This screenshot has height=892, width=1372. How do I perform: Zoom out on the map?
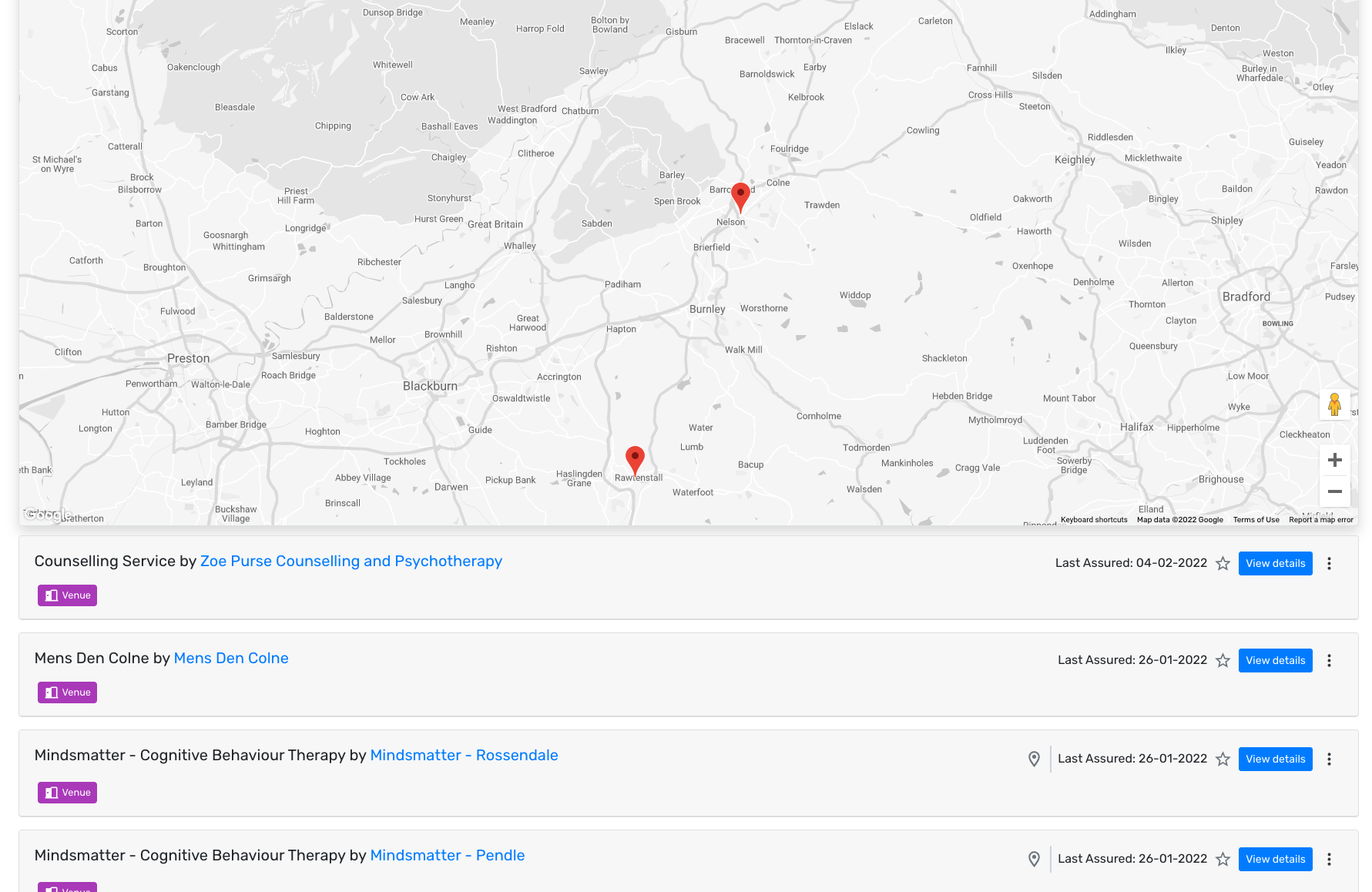[1334, 491]
